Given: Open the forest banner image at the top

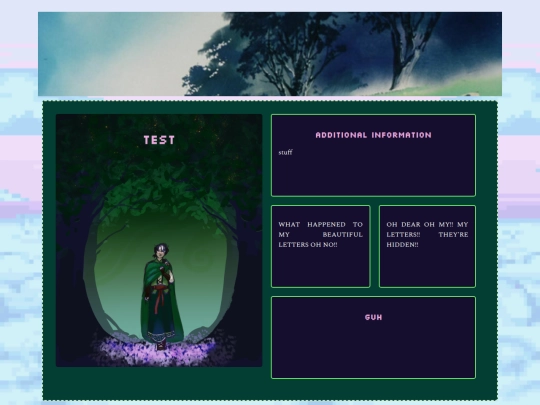Looking at the screenshot, I should (270, 54).
